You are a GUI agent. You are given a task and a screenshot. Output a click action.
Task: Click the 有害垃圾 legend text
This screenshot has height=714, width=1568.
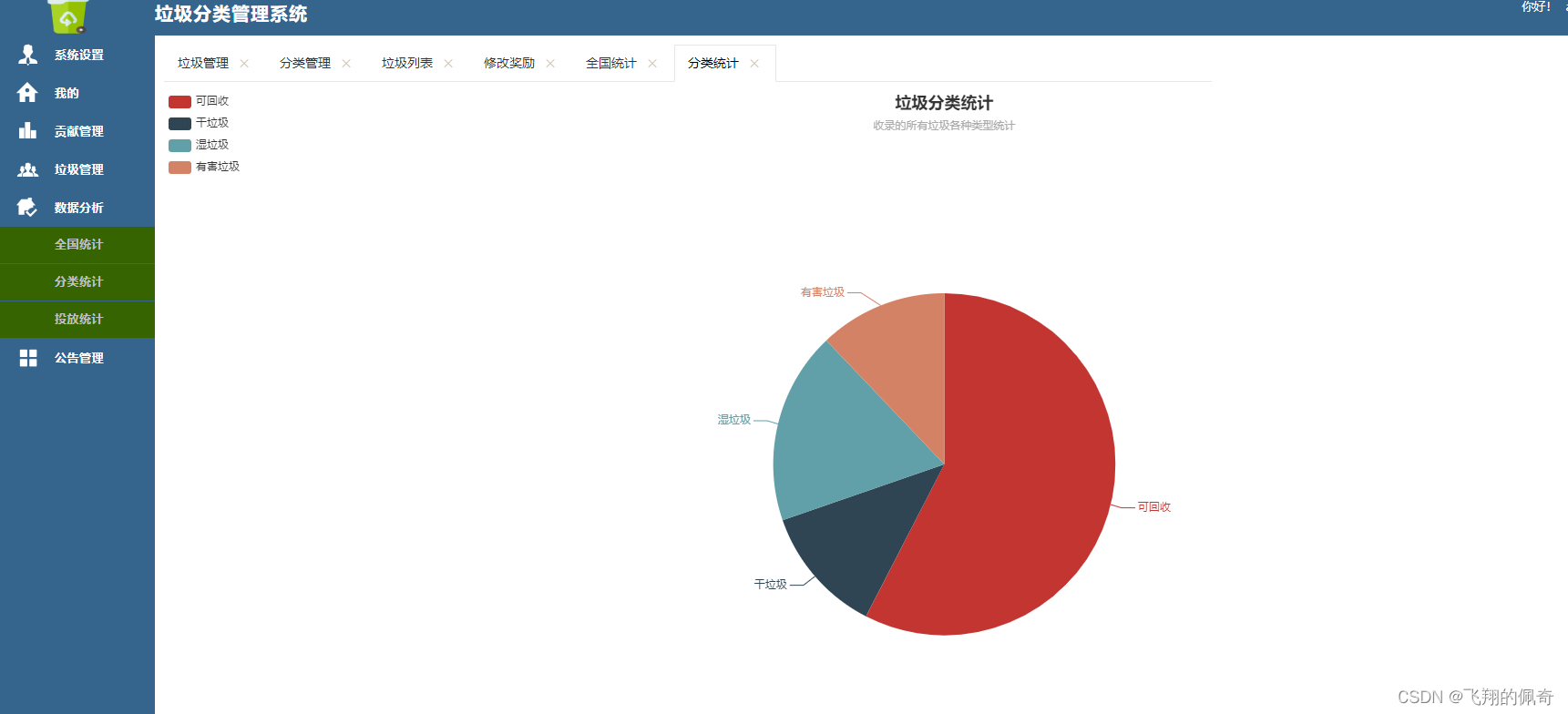(218, 167)
